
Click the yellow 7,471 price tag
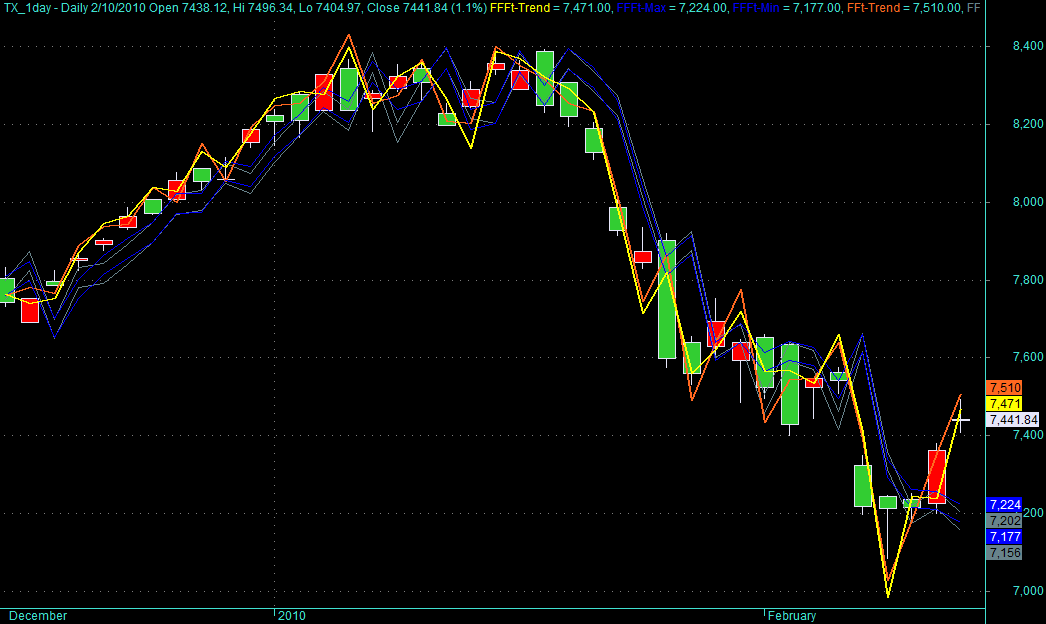(1004, 404)
